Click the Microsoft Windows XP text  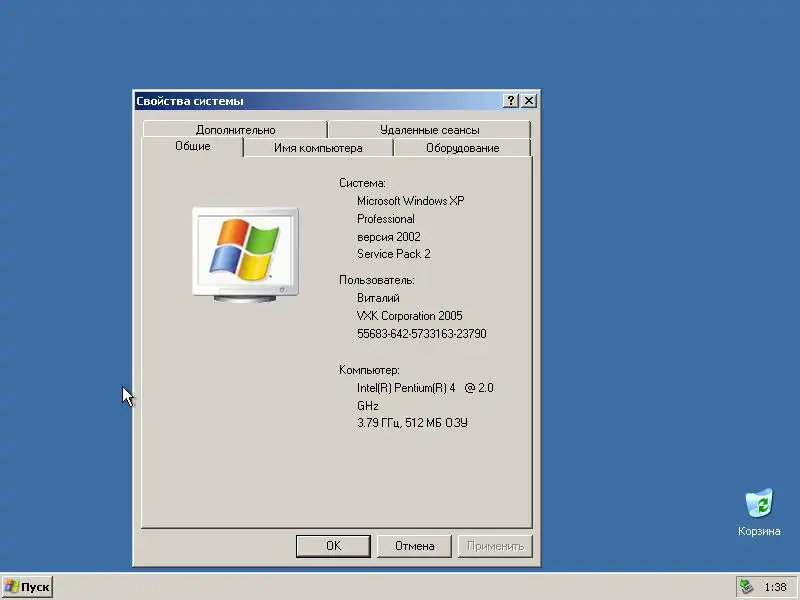pos(410,201)
